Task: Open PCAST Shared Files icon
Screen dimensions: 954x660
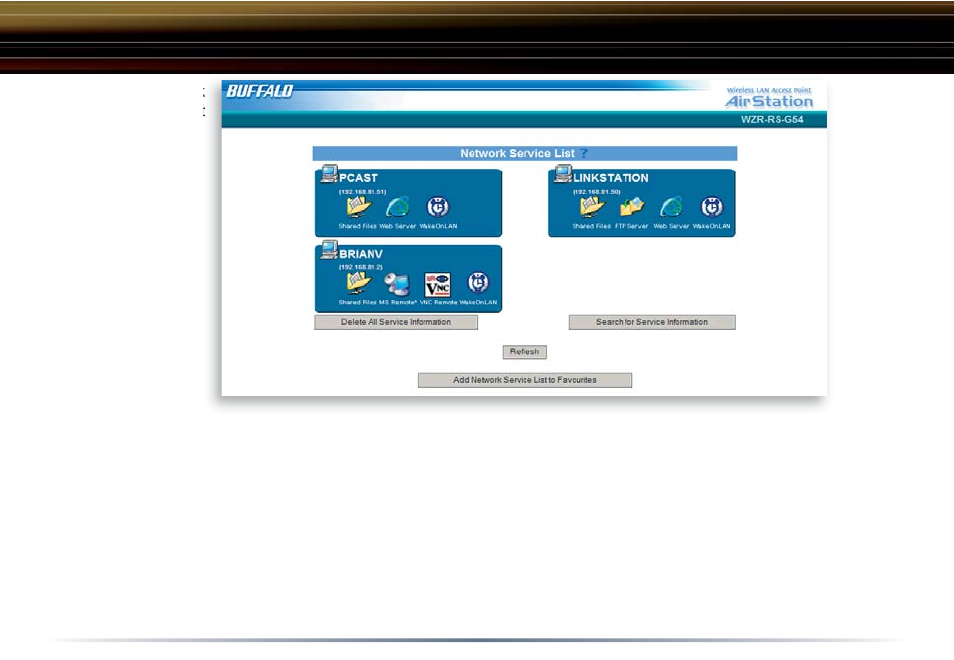Action: pos(358,207)
